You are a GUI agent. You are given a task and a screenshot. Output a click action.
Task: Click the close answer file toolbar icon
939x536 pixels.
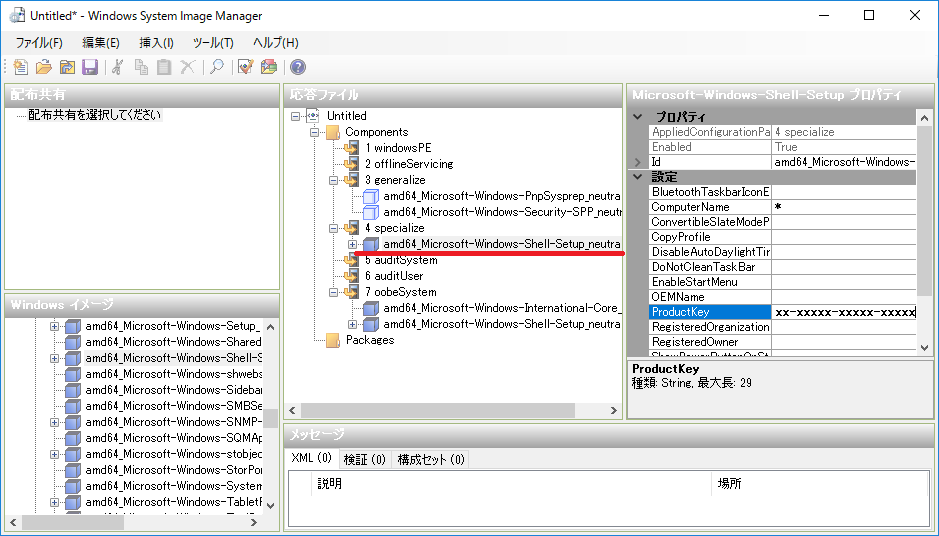pos(67,67)
